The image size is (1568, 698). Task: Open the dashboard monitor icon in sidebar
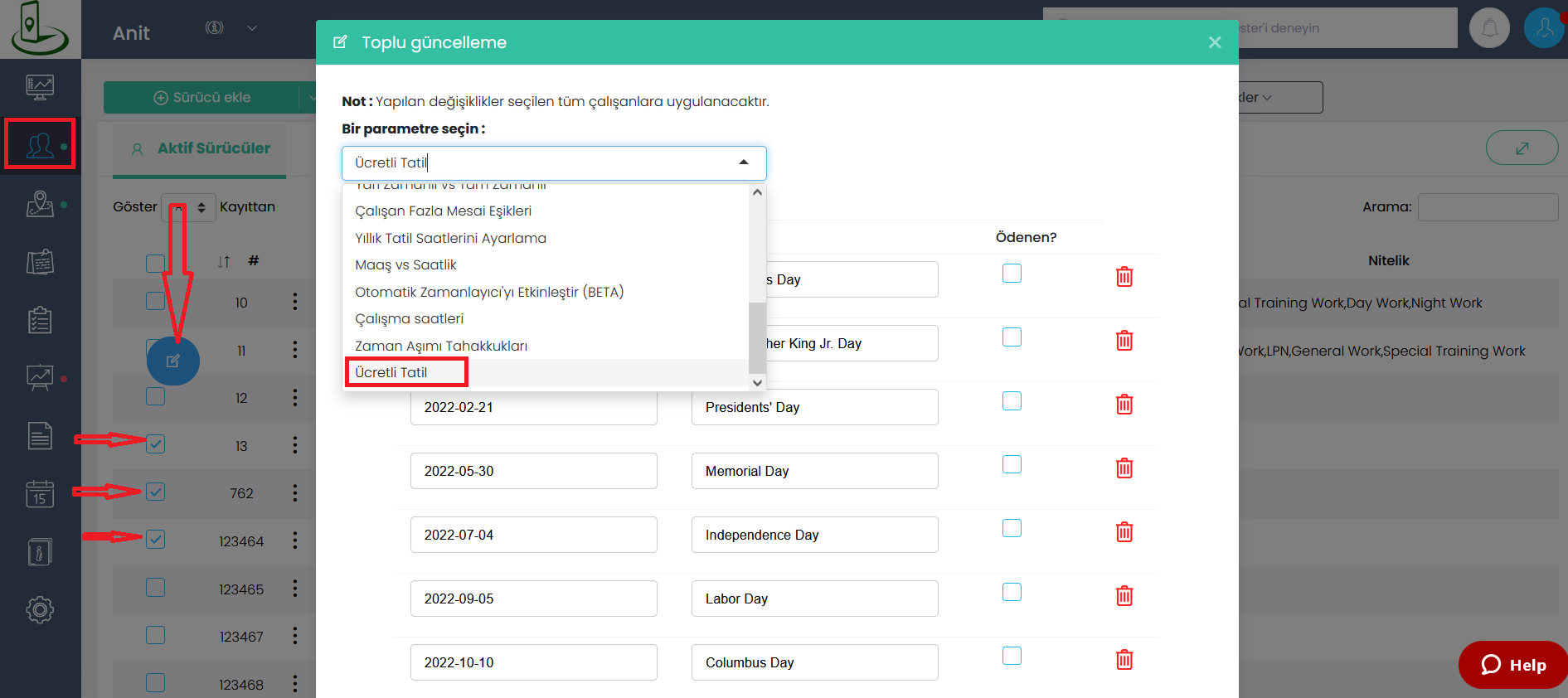coord(39,86)
